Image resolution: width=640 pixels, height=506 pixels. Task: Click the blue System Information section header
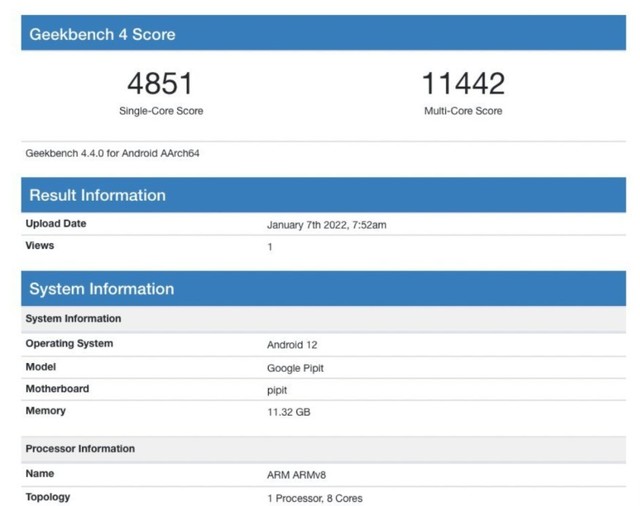coord(101,289)
